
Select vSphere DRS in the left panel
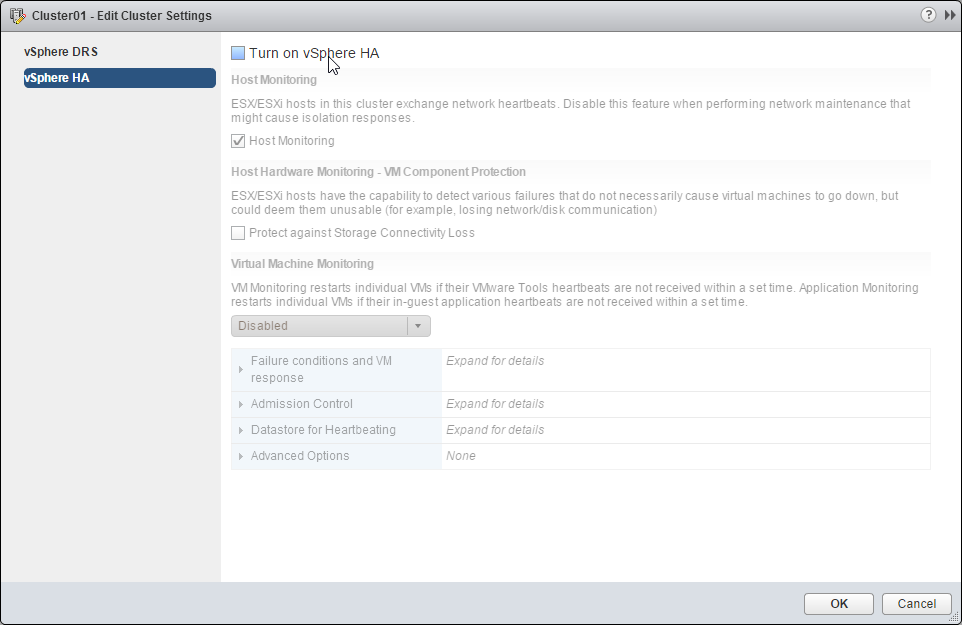point(61,52)
